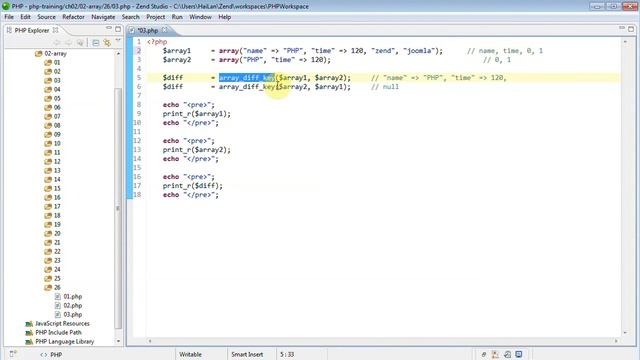The image size is (640, 360).
Task: Toggle Link with Editor in PHP Explorer
Action: tap(107, 42)
